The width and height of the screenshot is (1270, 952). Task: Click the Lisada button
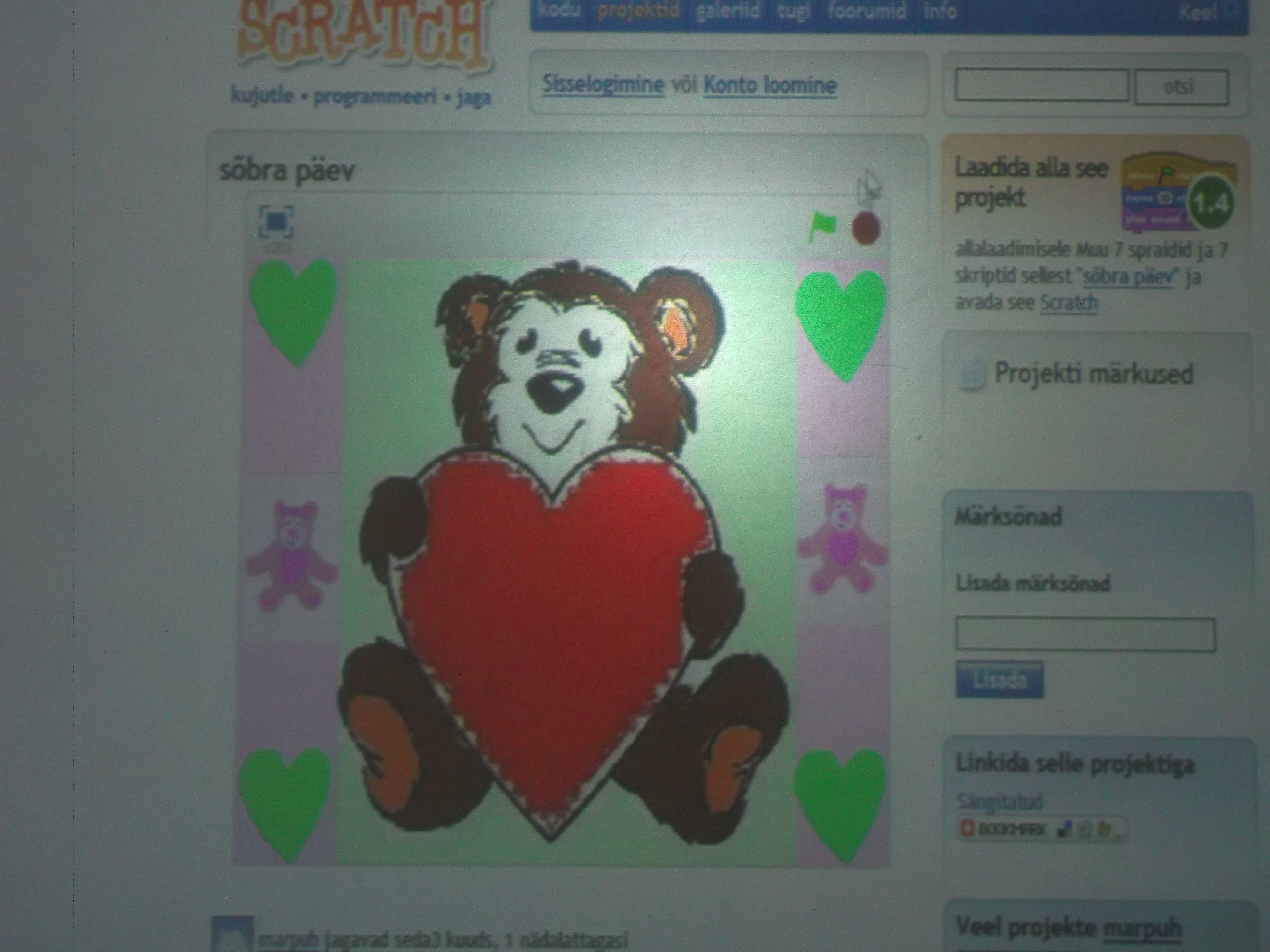[x=999, y=680]
